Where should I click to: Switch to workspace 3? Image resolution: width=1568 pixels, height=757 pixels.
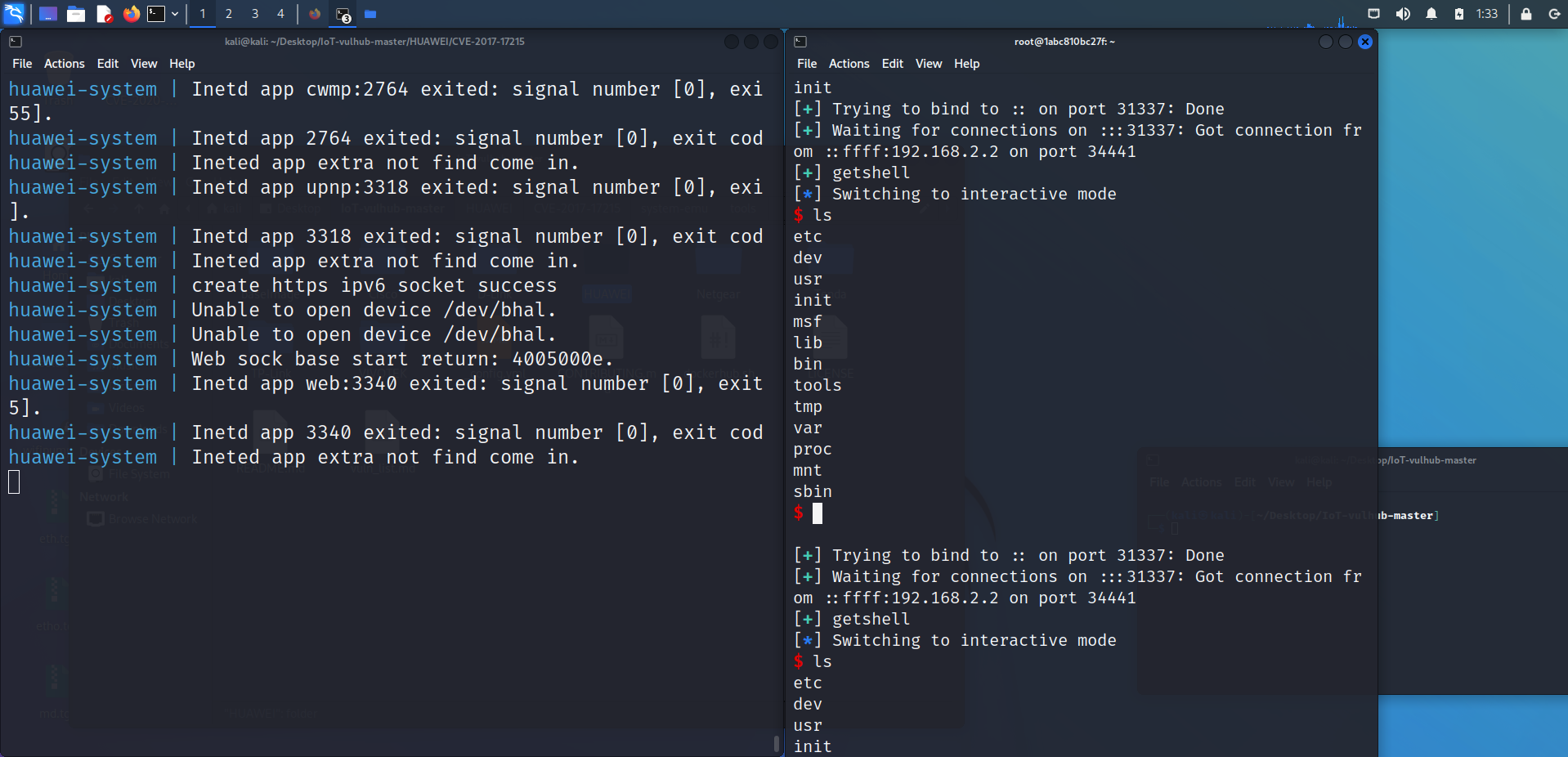pyautogui.click(x=255, y=14)
